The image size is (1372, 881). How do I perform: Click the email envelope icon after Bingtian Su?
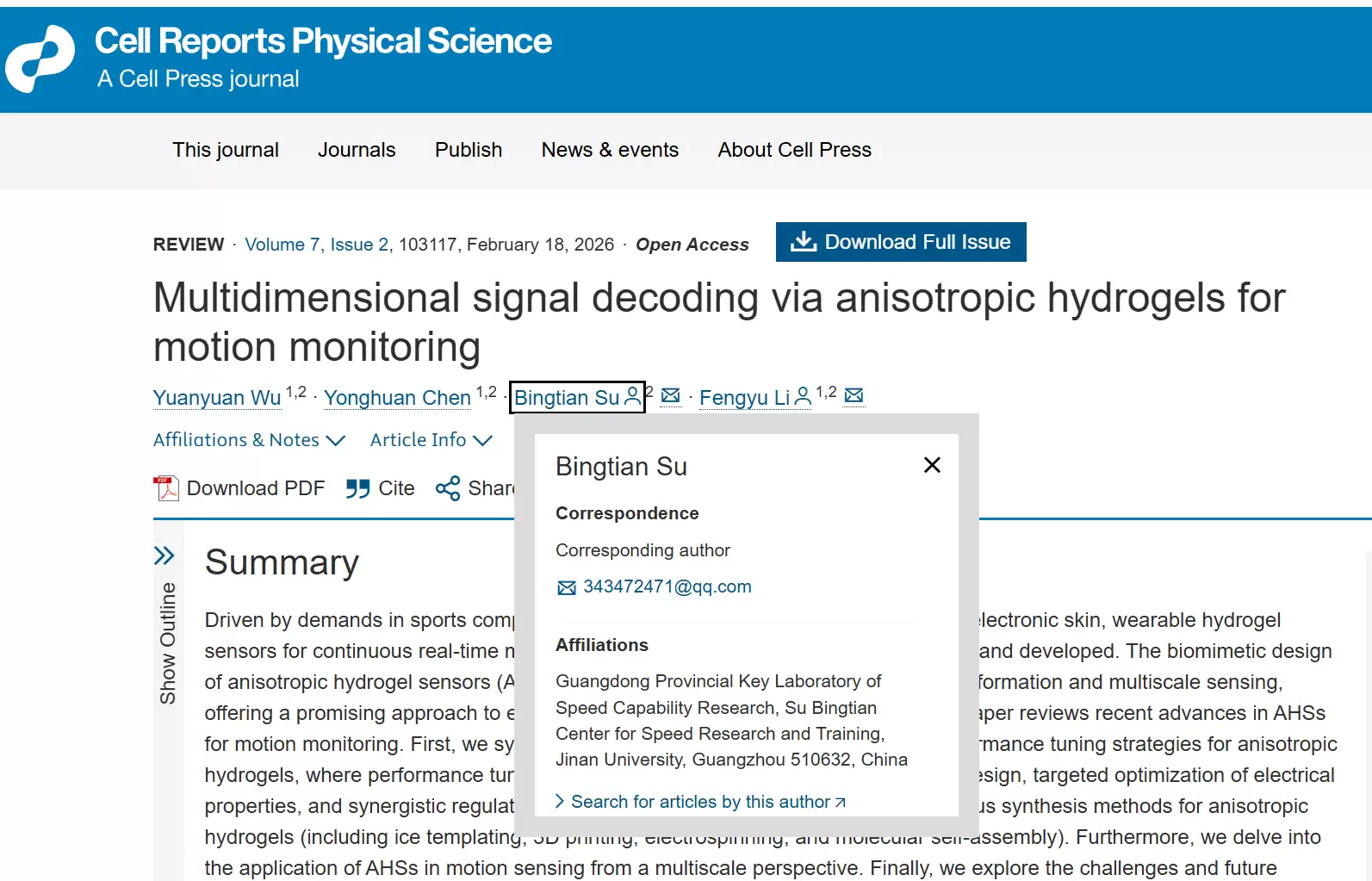pyautogui.click(x=670, y=396)
